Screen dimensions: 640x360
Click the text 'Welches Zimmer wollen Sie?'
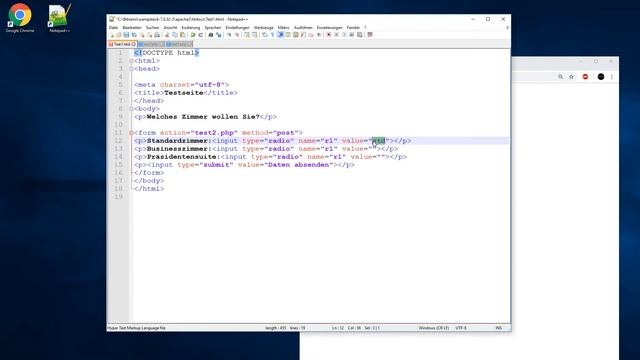pyautogui.click(x=203, y=117)
